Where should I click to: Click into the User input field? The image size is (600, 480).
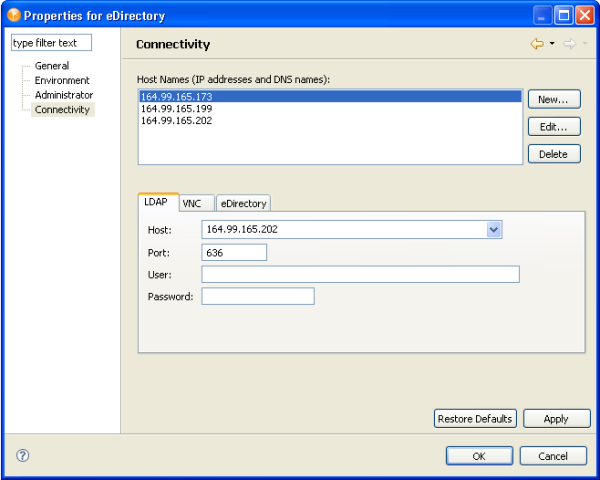tap(360, 274)
